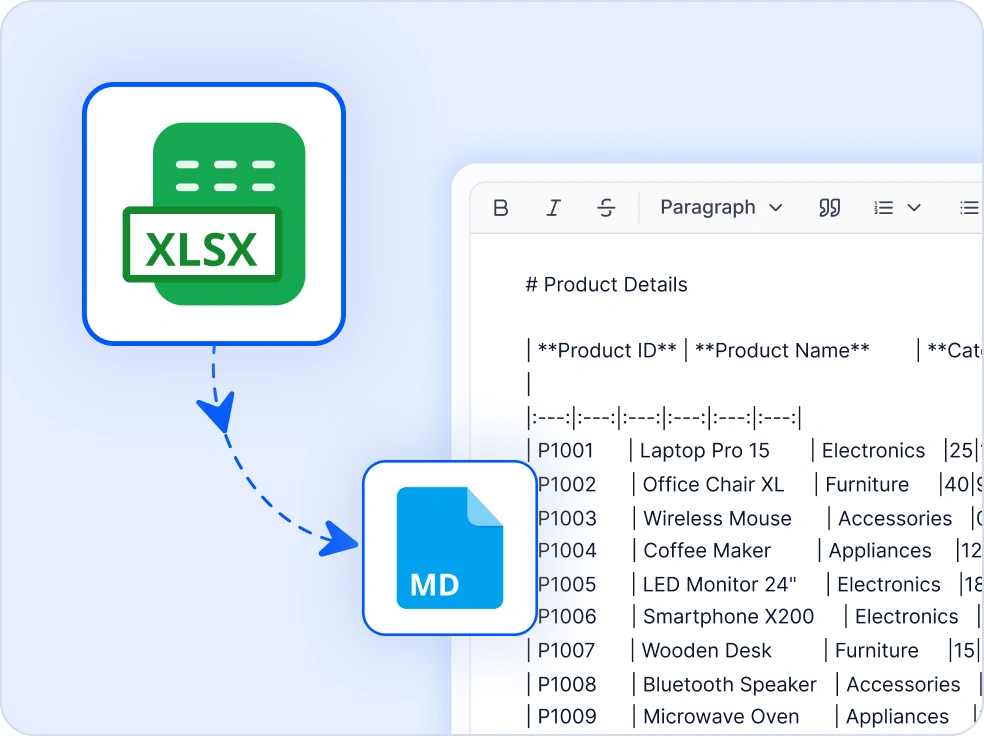
Task: Click 'Appliances' in the Microwave Oven row
Action: click(897, 716)
